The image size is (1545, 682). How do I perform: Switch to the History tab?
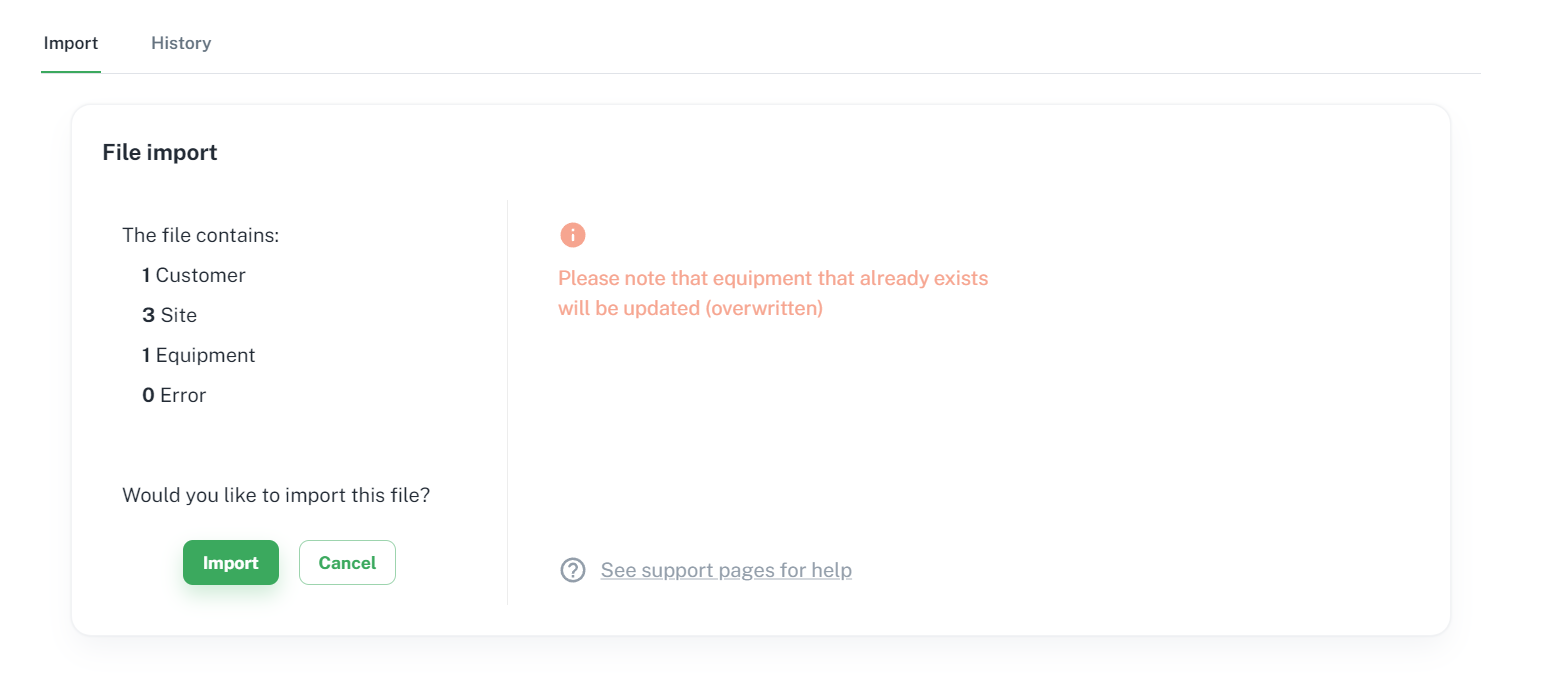point(181,43)
